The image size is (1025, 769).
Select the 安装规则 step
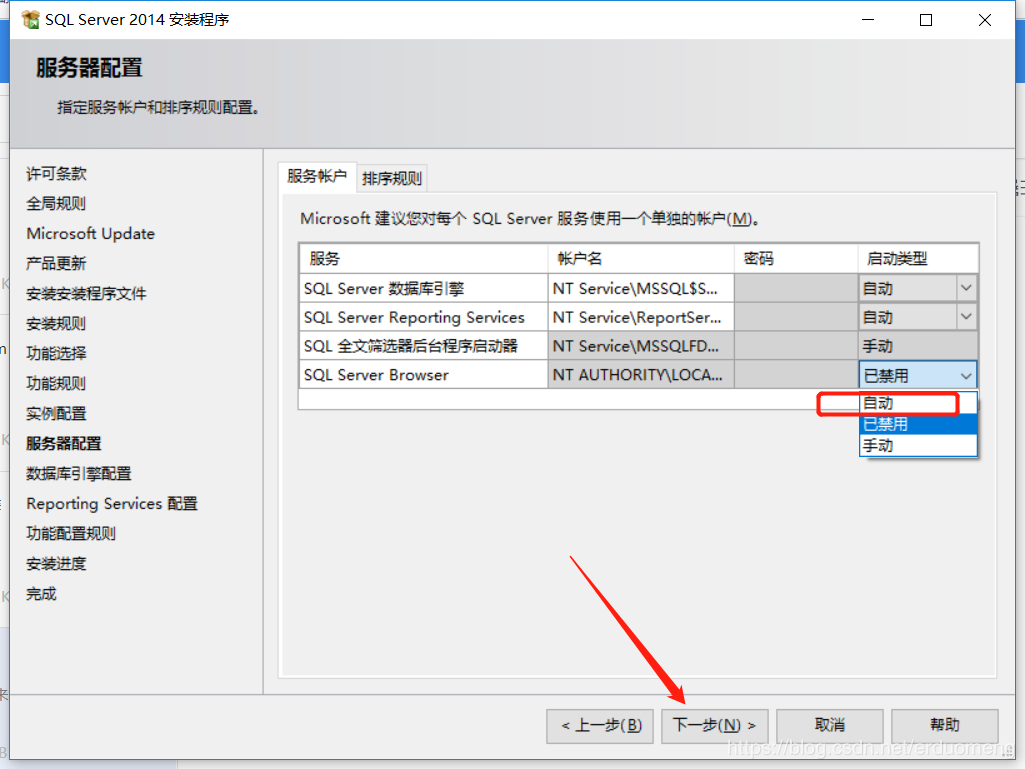(56, 324)
